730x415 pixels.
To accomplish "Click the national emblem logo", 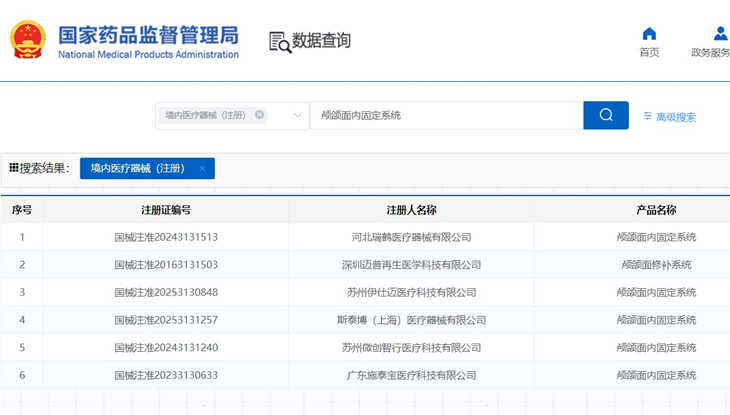I will click(27, 41).
